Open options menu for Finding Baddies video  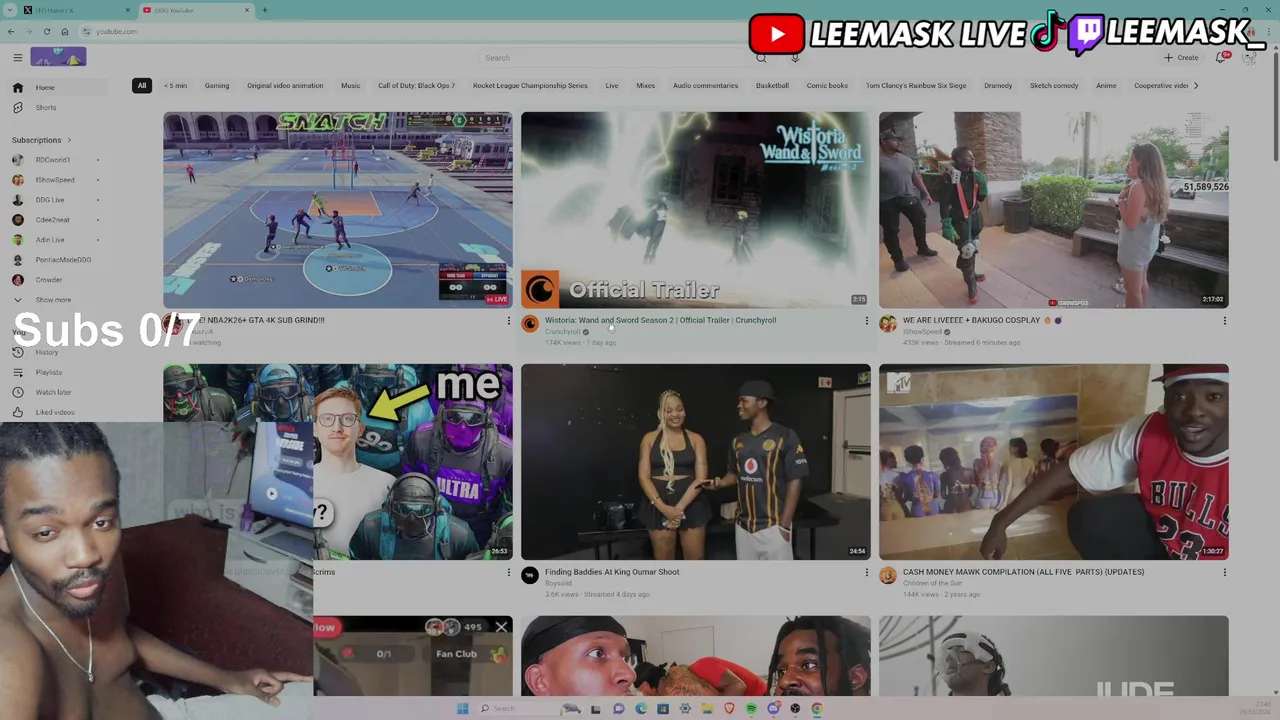866,573
